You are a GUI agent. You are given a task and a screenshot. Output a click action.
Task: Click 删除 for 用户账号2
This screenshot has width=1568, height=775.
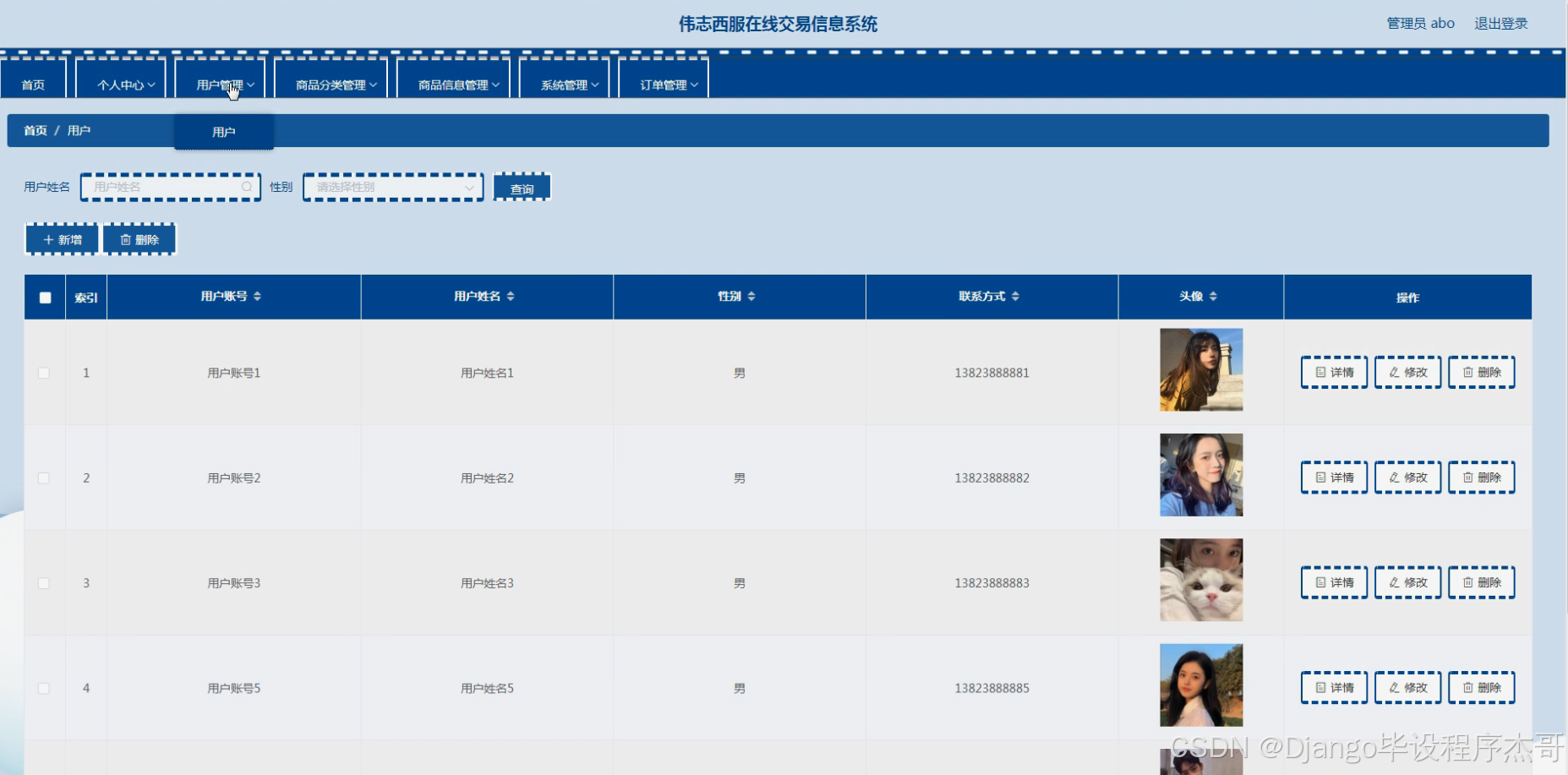(x=1482, y=478)
